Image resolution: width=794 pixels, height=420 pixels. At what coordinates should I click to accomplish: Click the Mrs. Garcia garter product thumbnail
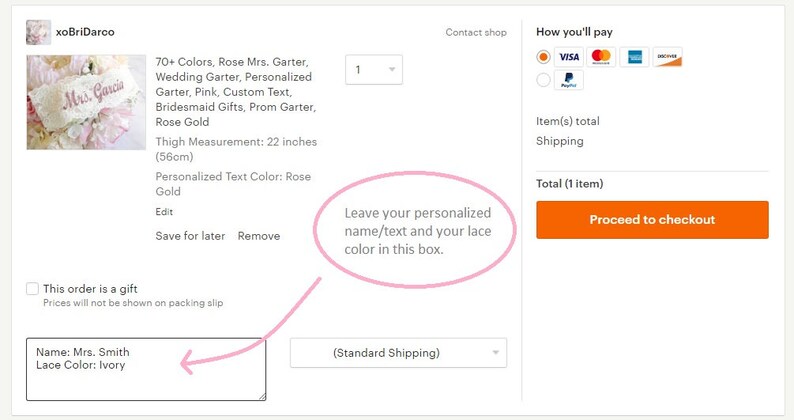coord(86,102)
